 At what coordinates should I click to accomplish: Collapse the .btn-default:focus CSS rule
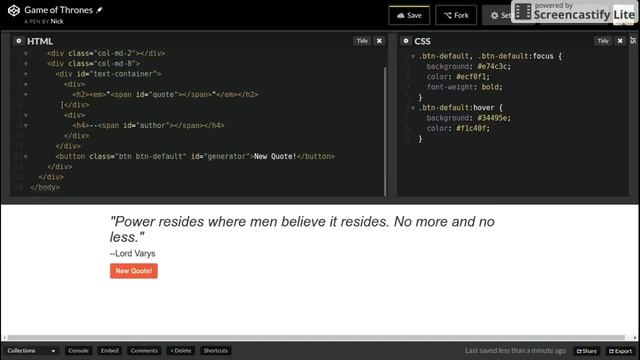413,56
